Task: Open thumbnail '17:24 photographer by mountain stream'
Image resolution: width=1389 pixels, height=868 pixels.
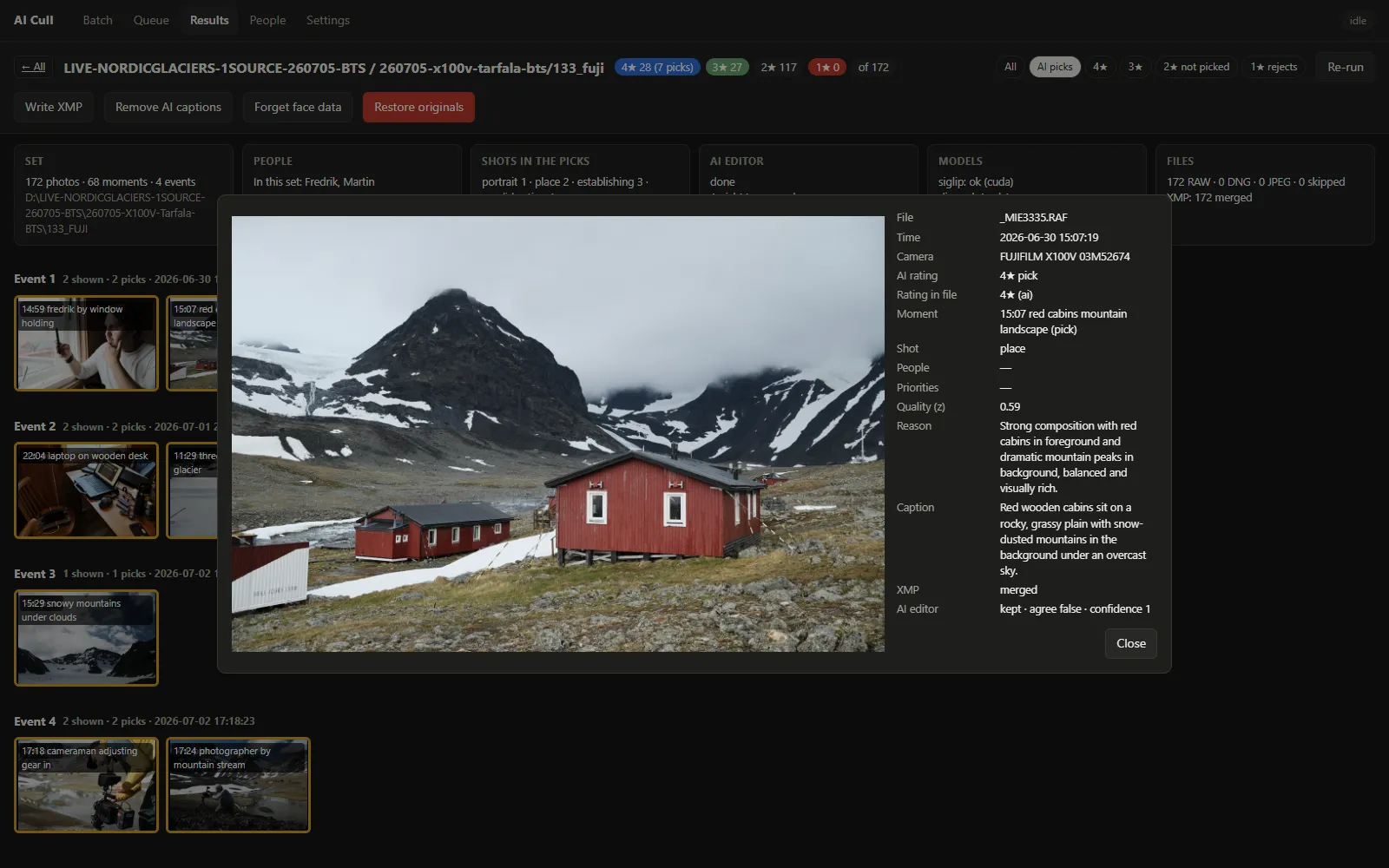Action: pyautogui.click(x=238, y=785)
